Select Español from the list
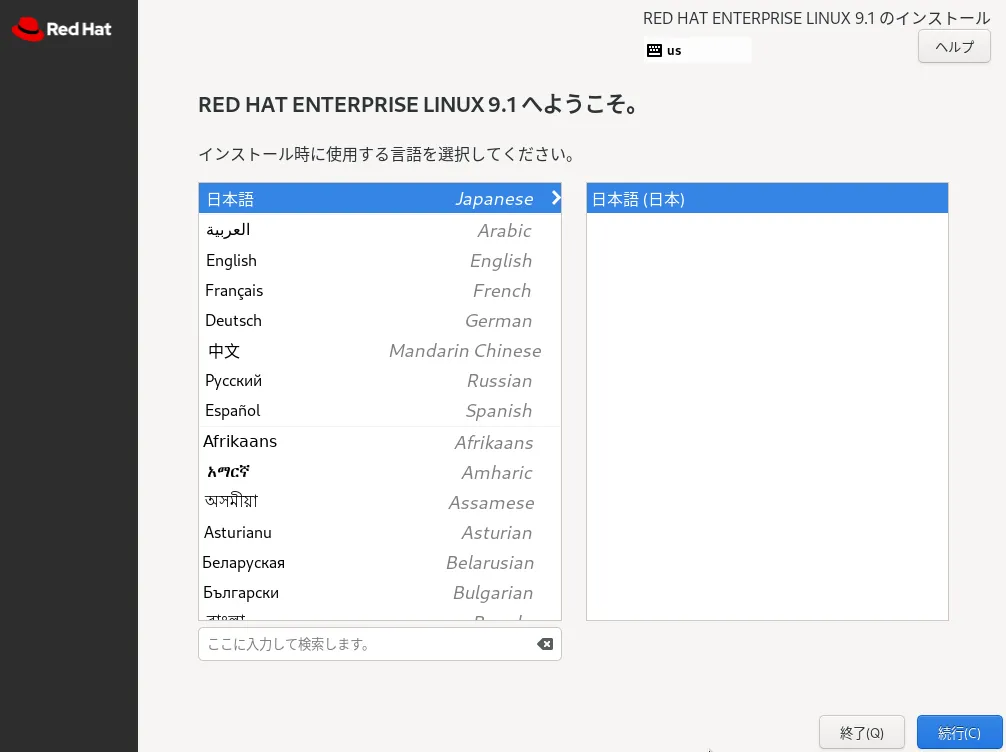The height and width of the screenshot is (752, 1006). pos(379,411)
